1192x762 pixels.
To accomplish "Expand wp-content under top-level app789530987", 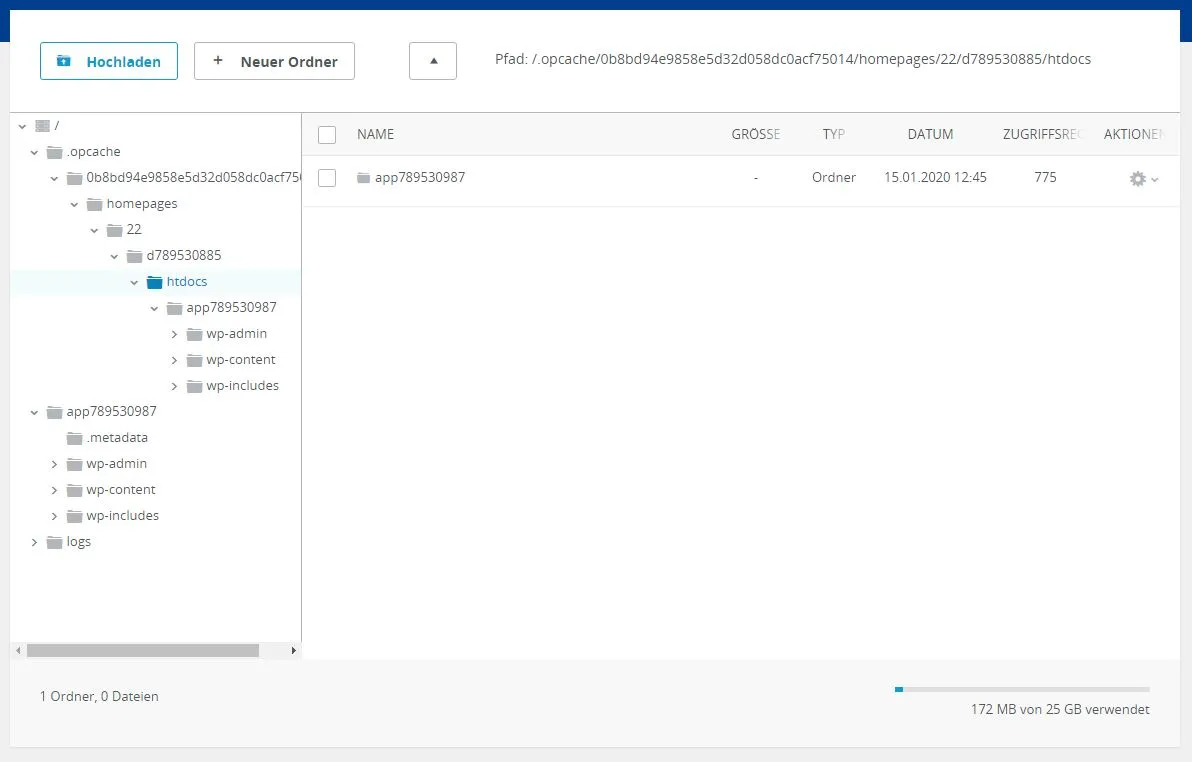I will [54, 491].
